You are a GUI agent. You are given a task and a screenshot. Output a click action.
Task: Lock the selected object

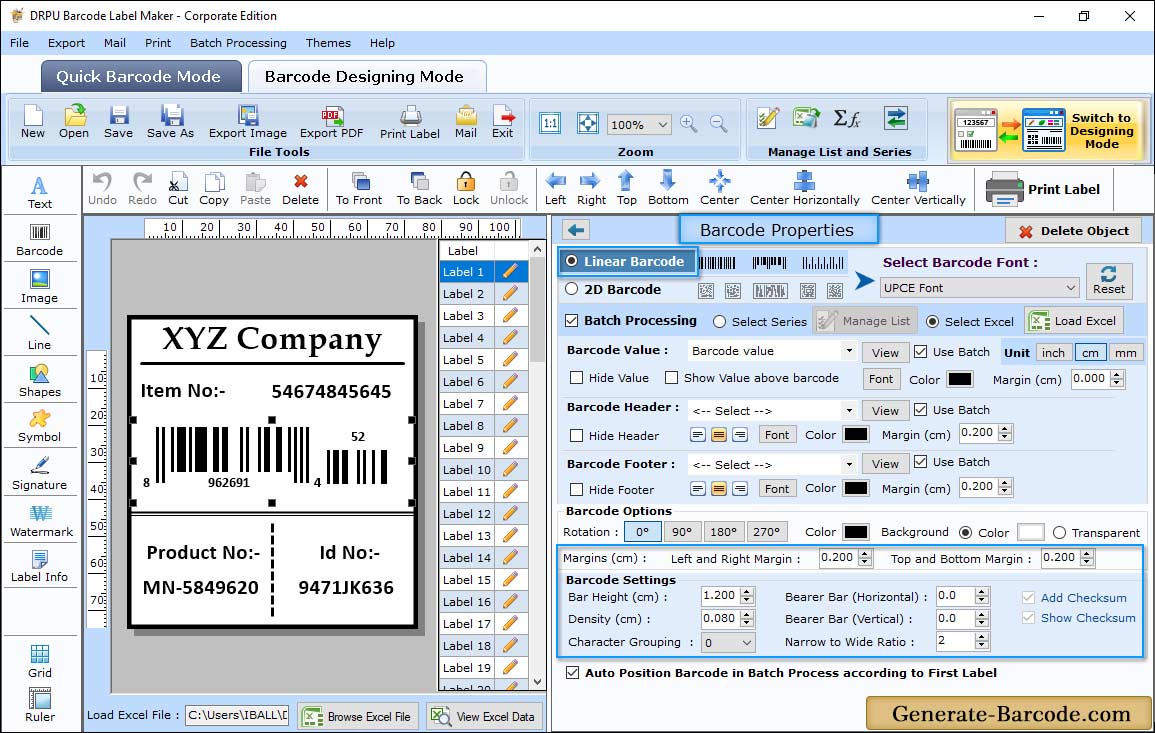466,189
